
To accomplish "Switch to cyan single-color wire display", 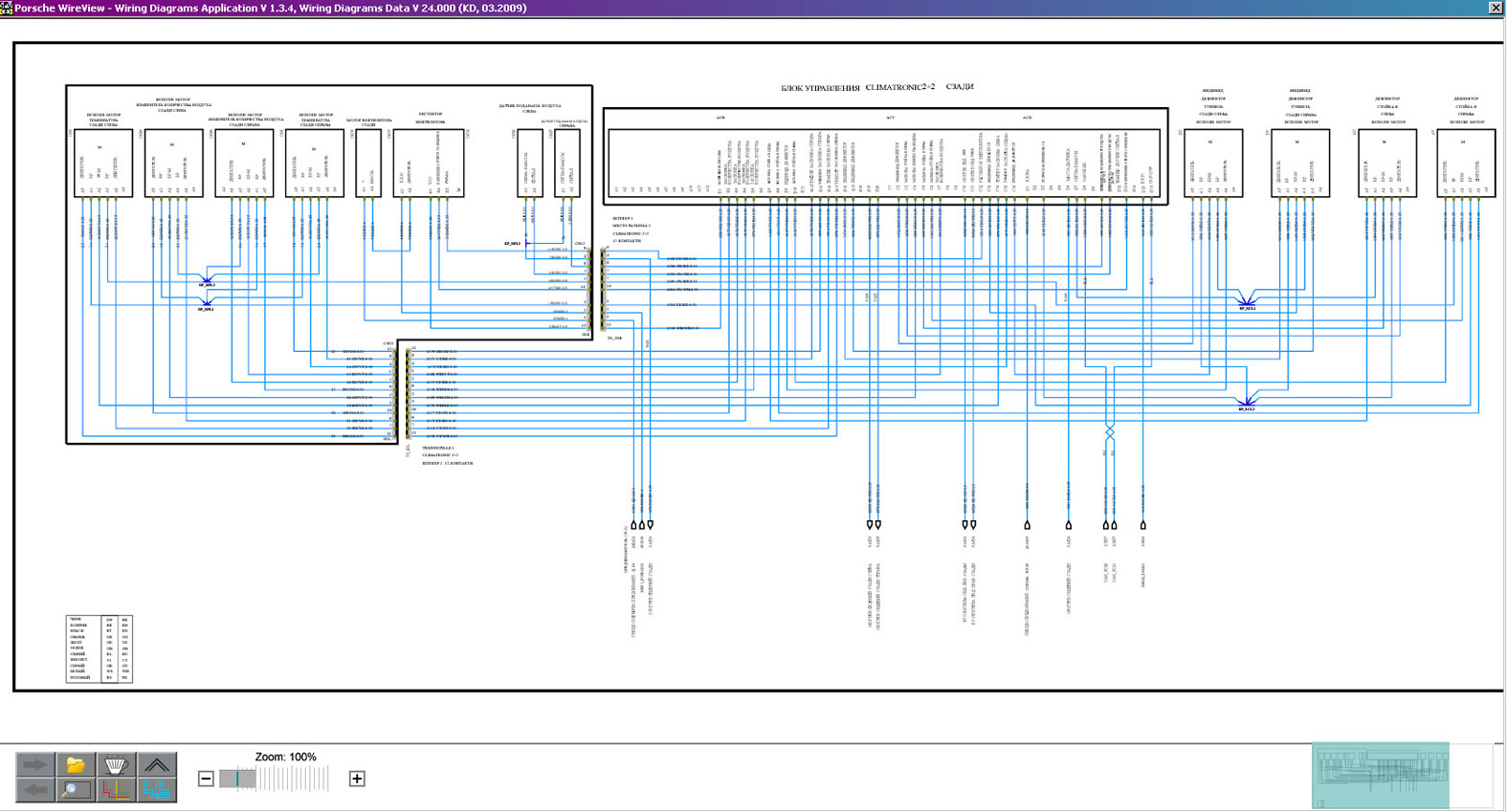I will [x=156, y=789].
